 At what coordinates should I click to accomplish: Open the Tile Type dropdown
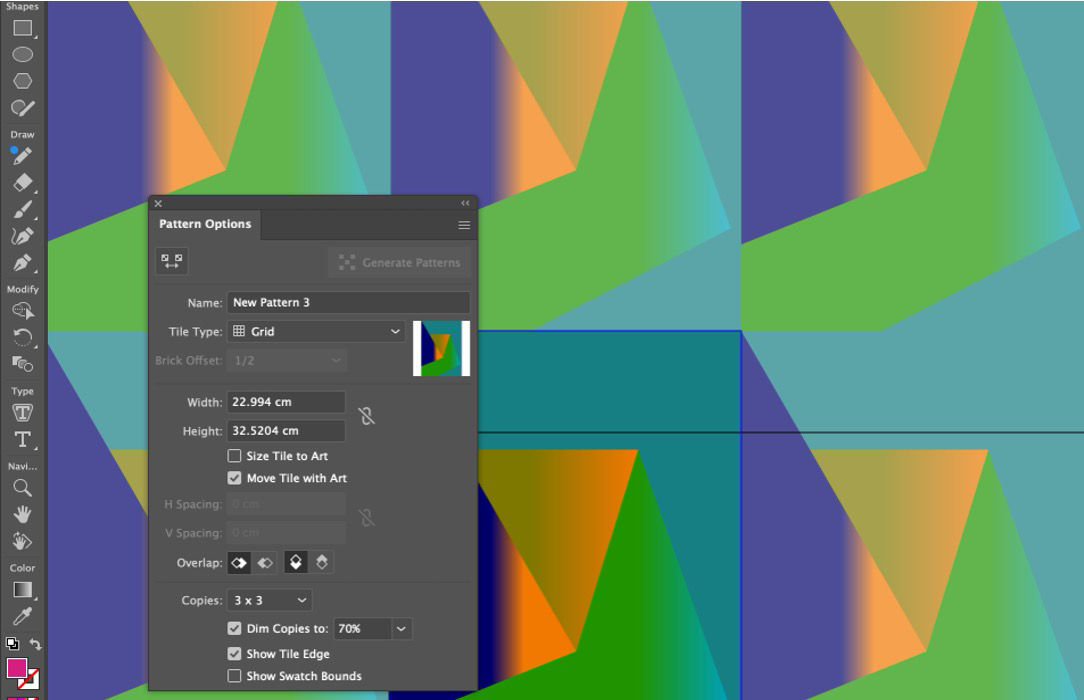pyautogui.click(x=316, y=331)
